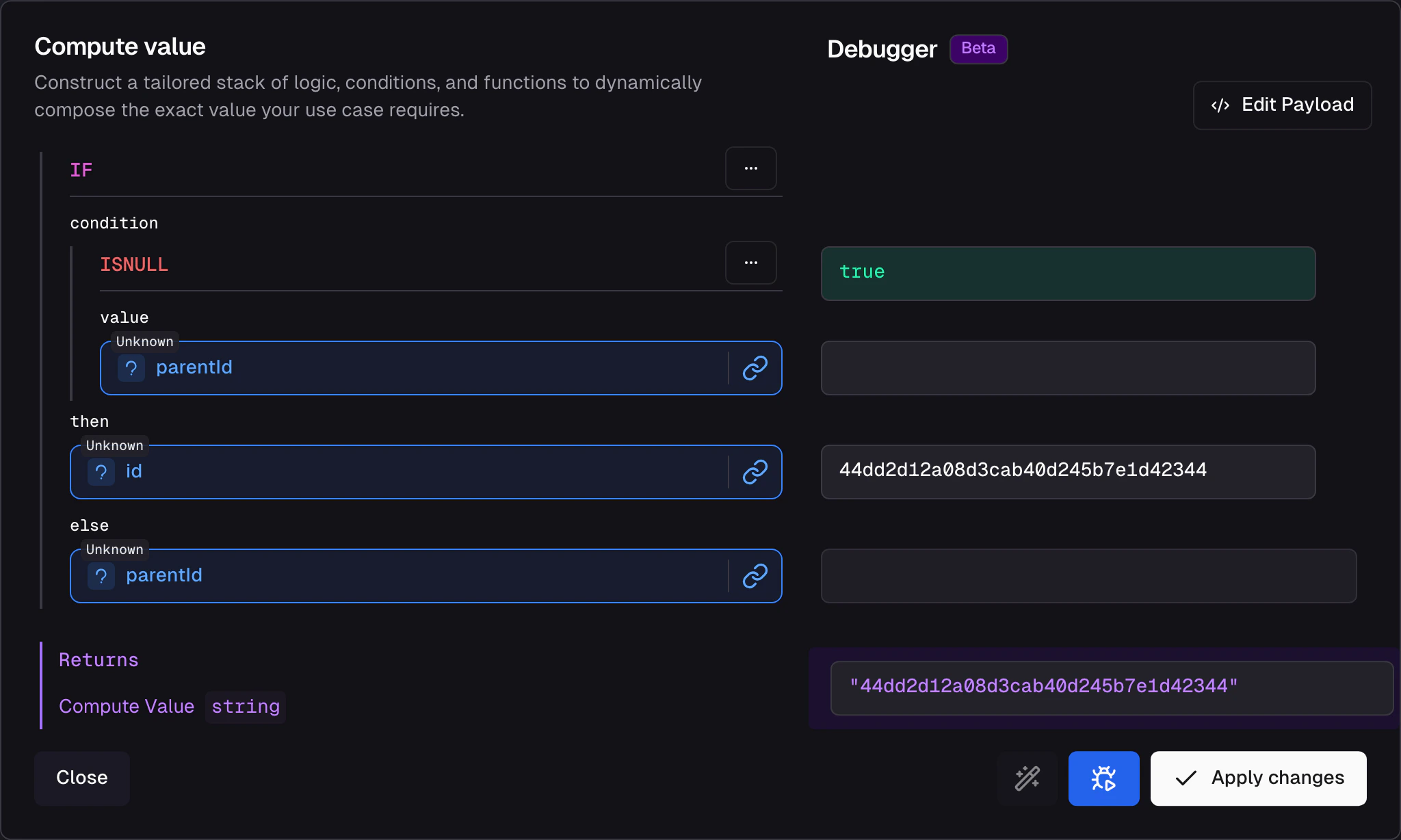
Task: Open the ISNULL block options menu
Action: point(750,263)
